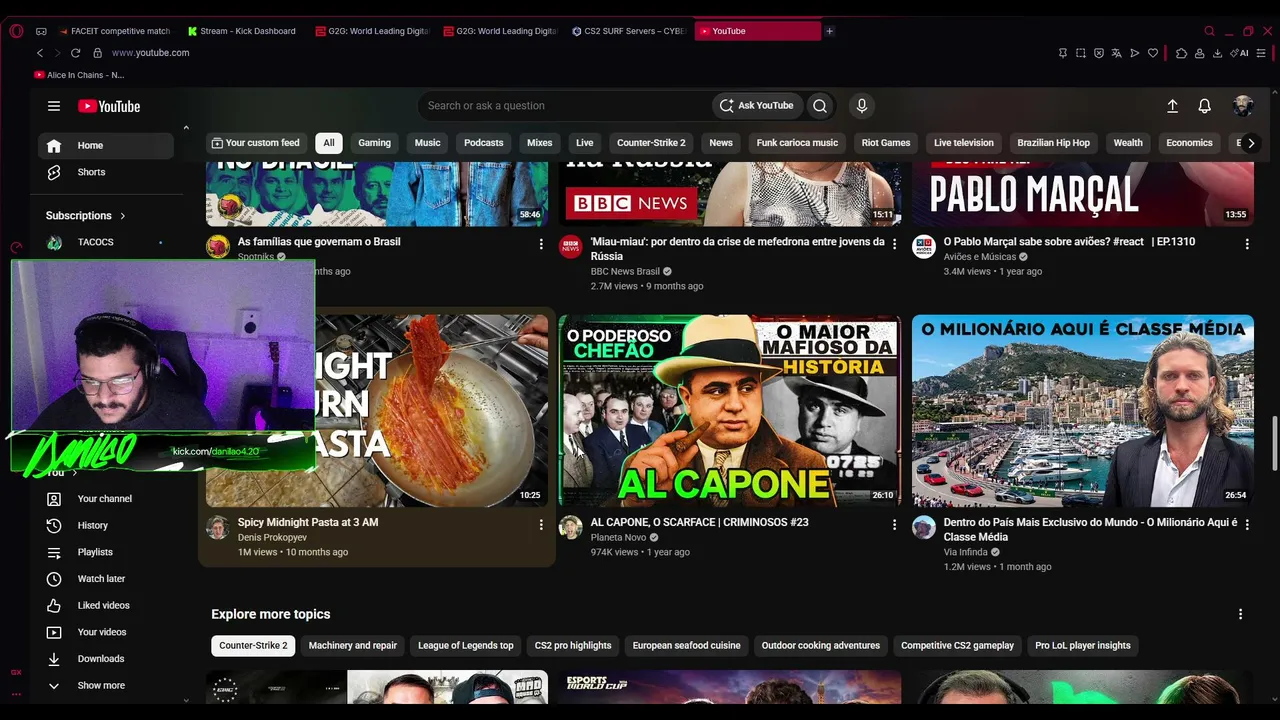The image size is (1280, 720).
Task: Select League of Legends top topic
Action: tap(466, 646)
